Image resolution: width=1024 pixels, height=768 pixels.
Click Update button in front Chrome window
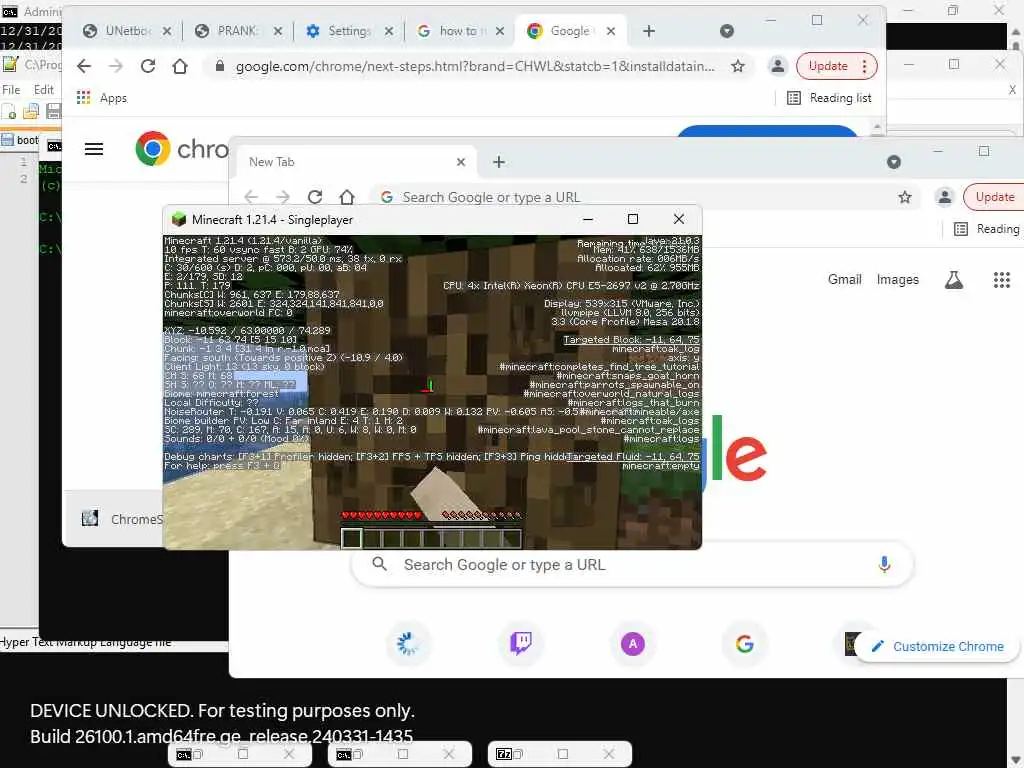tap(994, 197)
